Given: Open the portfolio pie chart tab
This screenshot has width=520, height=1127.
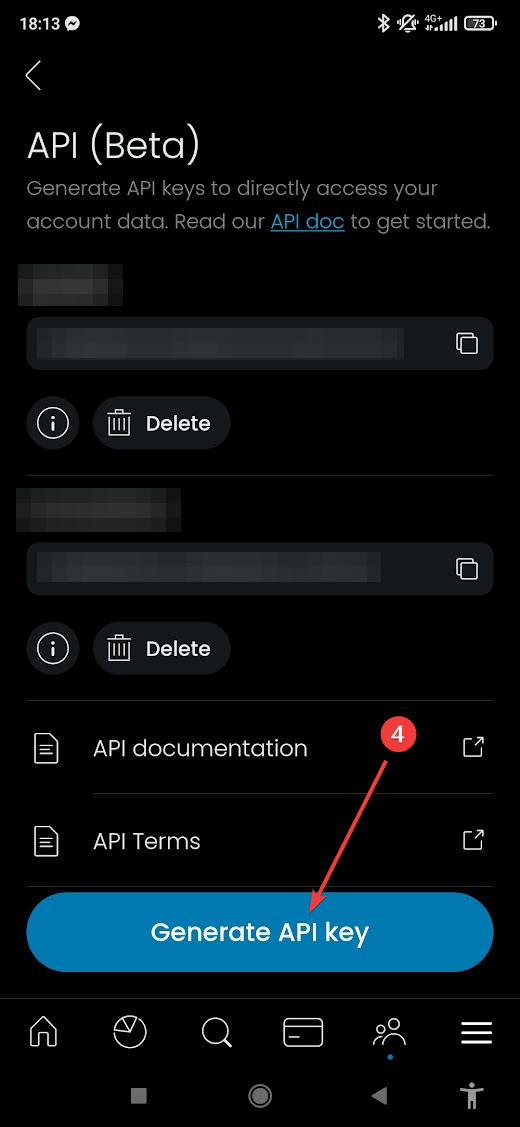Looking at the screenshot, I should [130, 1033].
